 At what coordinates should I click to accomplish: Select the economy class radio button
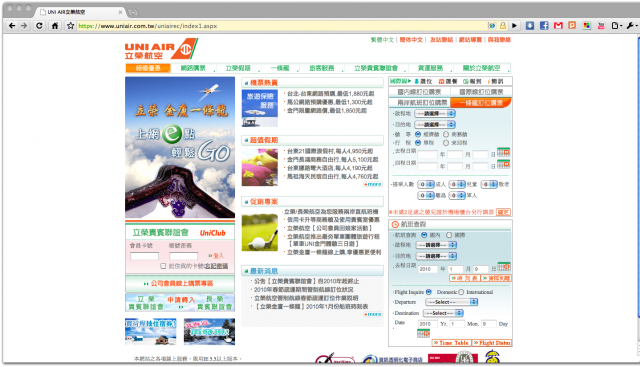coord(418,134)
